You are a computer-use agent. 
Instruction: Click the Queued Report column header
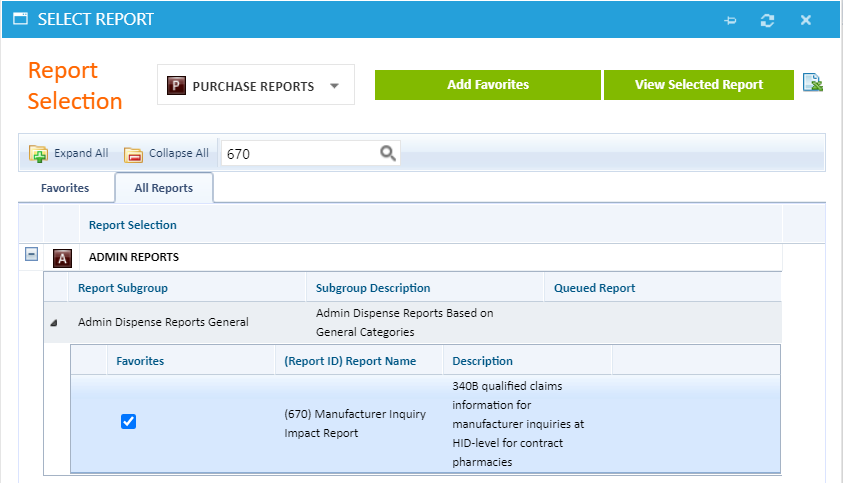click(594, 288)
